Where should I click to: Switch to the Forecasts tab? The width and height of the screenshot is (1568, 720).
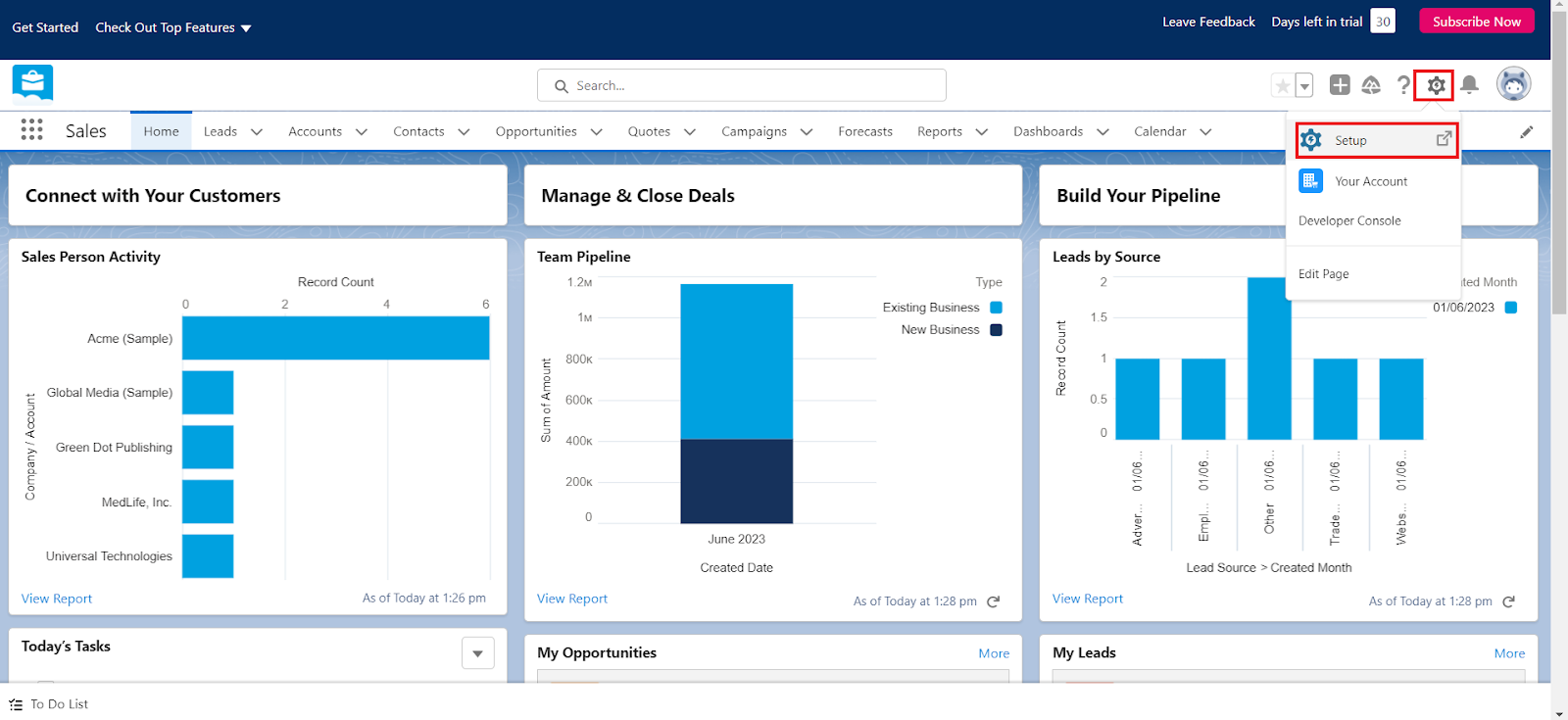[864, 131]
